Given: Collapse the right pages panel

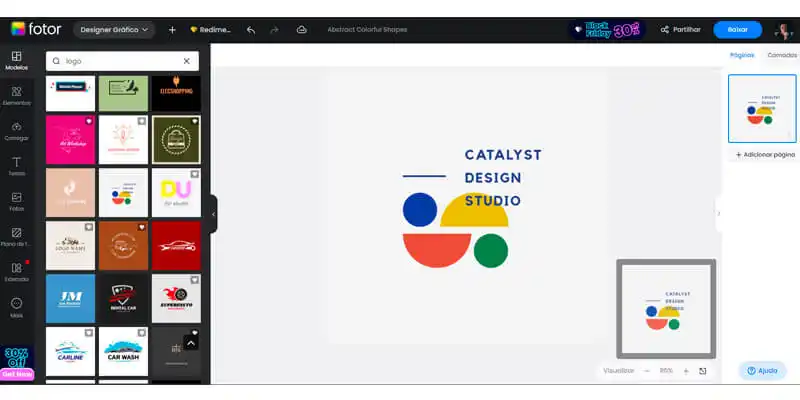Looking at the screenshot, I should 718,214.
